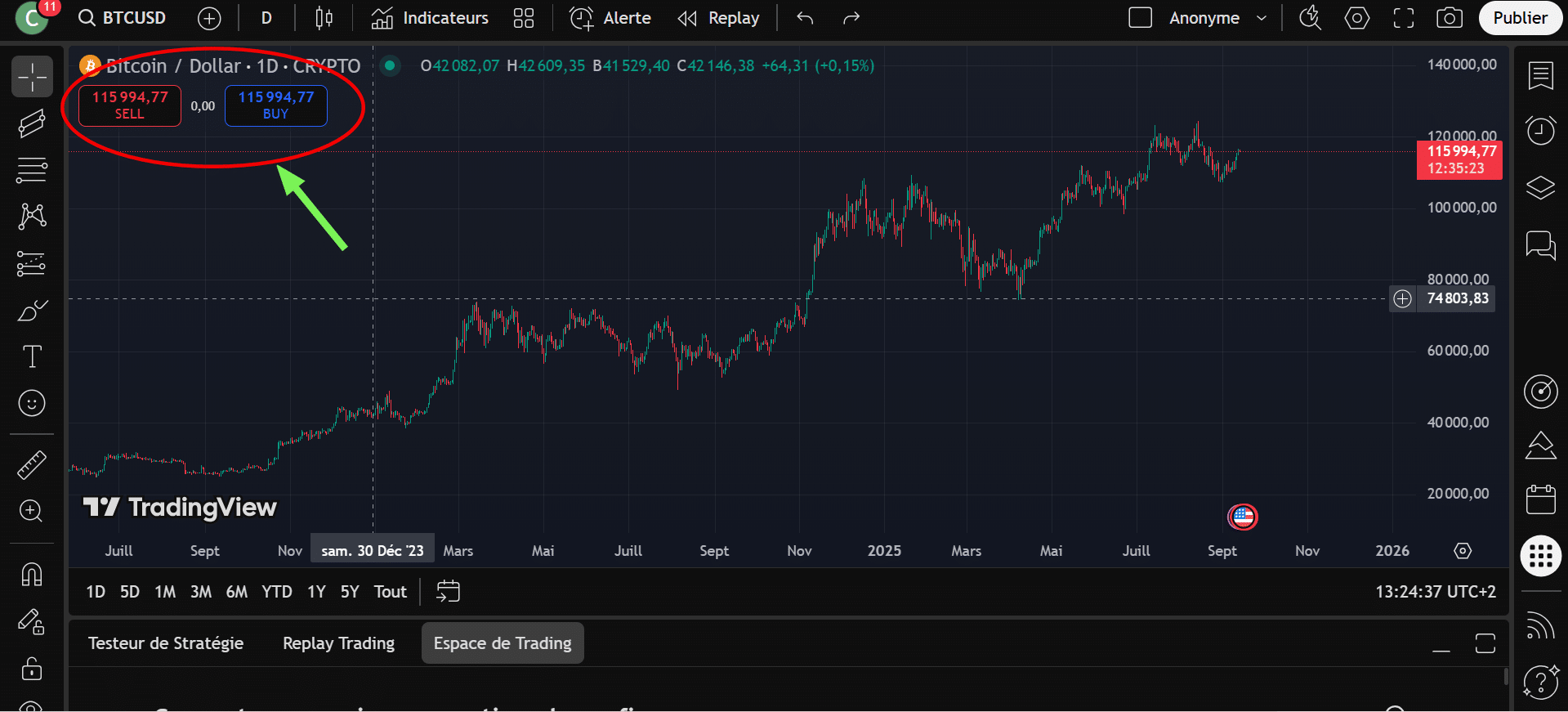Screen dimensions: 1568x712
Task: Select the Text annotation tool
Action: tap(32, 357)
